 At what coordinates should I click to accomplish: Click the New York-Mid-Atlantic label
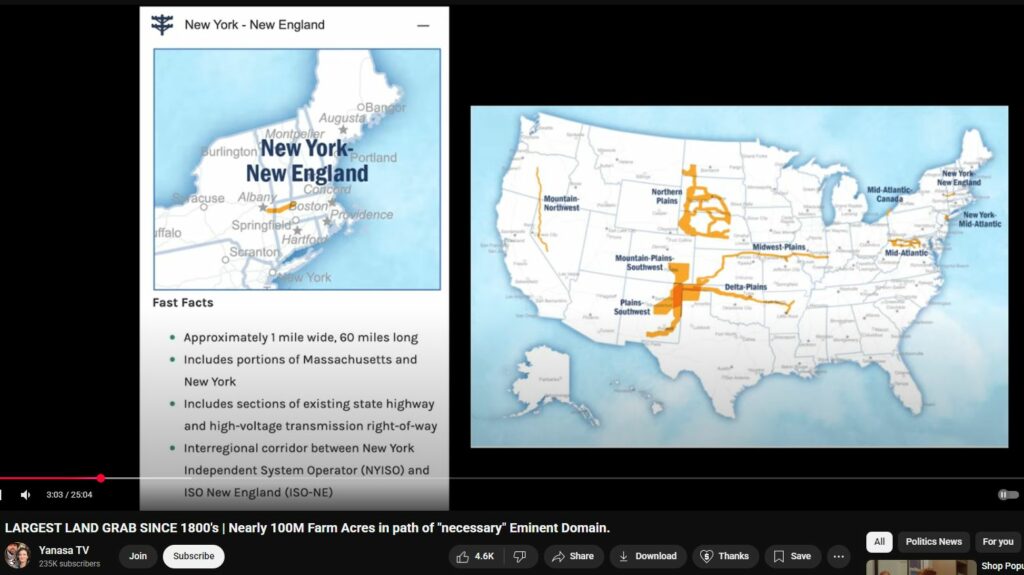tap(980, 219)
